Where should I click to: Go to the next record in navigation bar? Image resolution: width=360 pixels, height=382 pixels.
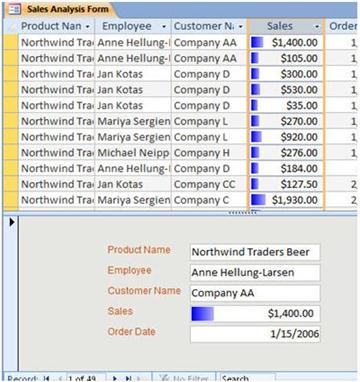pyautogui.click(x=114, y=378)
